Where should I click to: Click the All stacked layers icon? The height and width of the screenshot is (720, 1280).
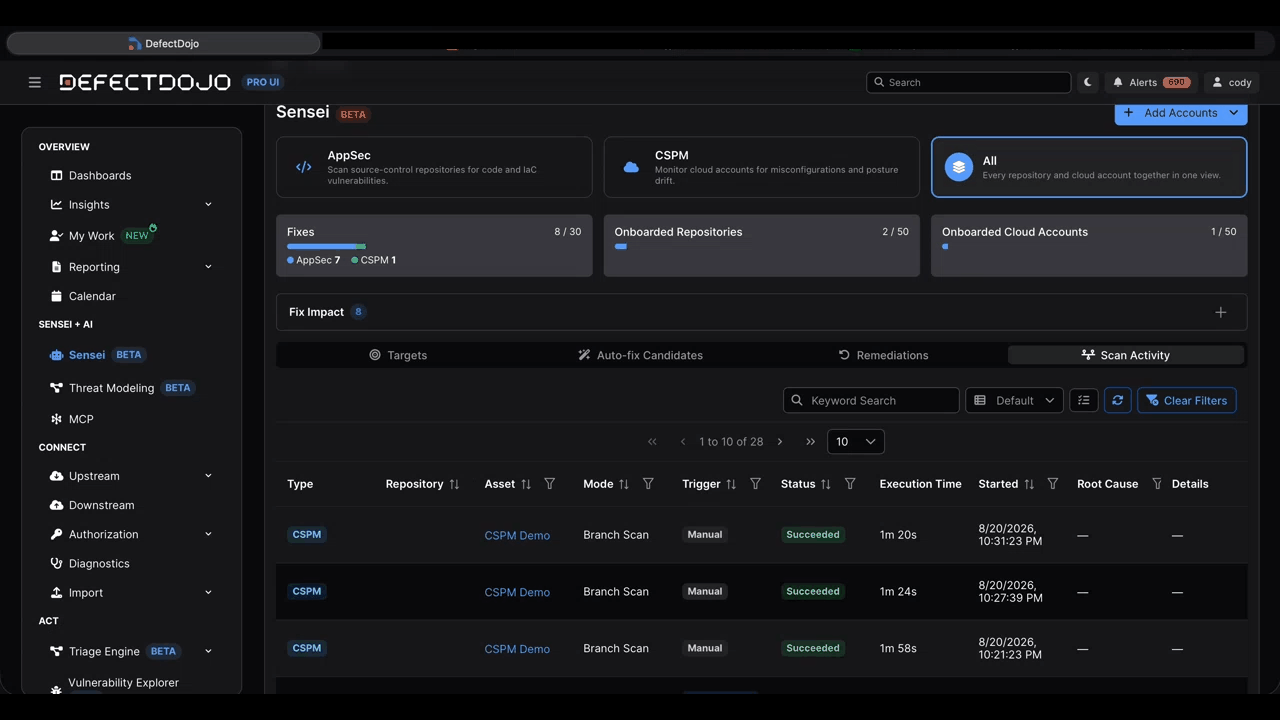click(x=959, y=167)
